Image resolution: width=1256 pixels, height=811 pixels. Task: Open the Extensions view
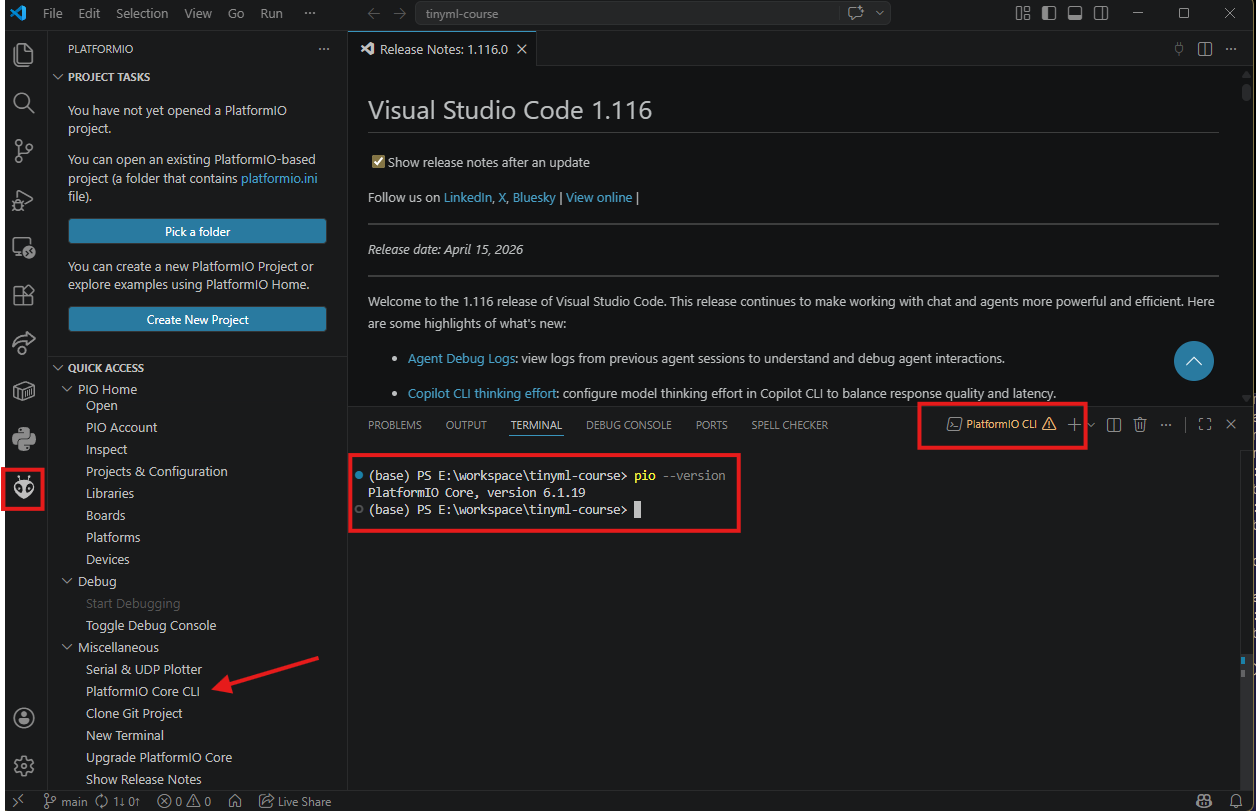pos(24,295)
